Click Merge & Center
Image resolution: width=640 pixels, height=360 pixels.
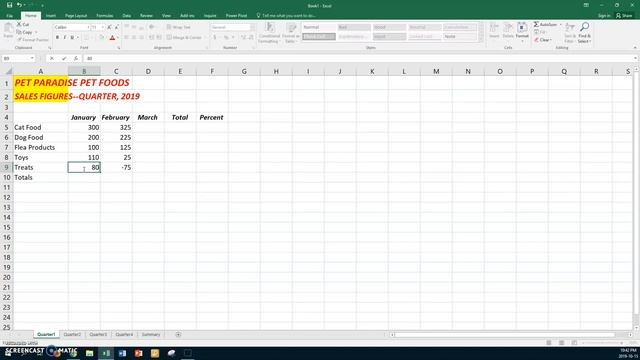coord(184,38)
